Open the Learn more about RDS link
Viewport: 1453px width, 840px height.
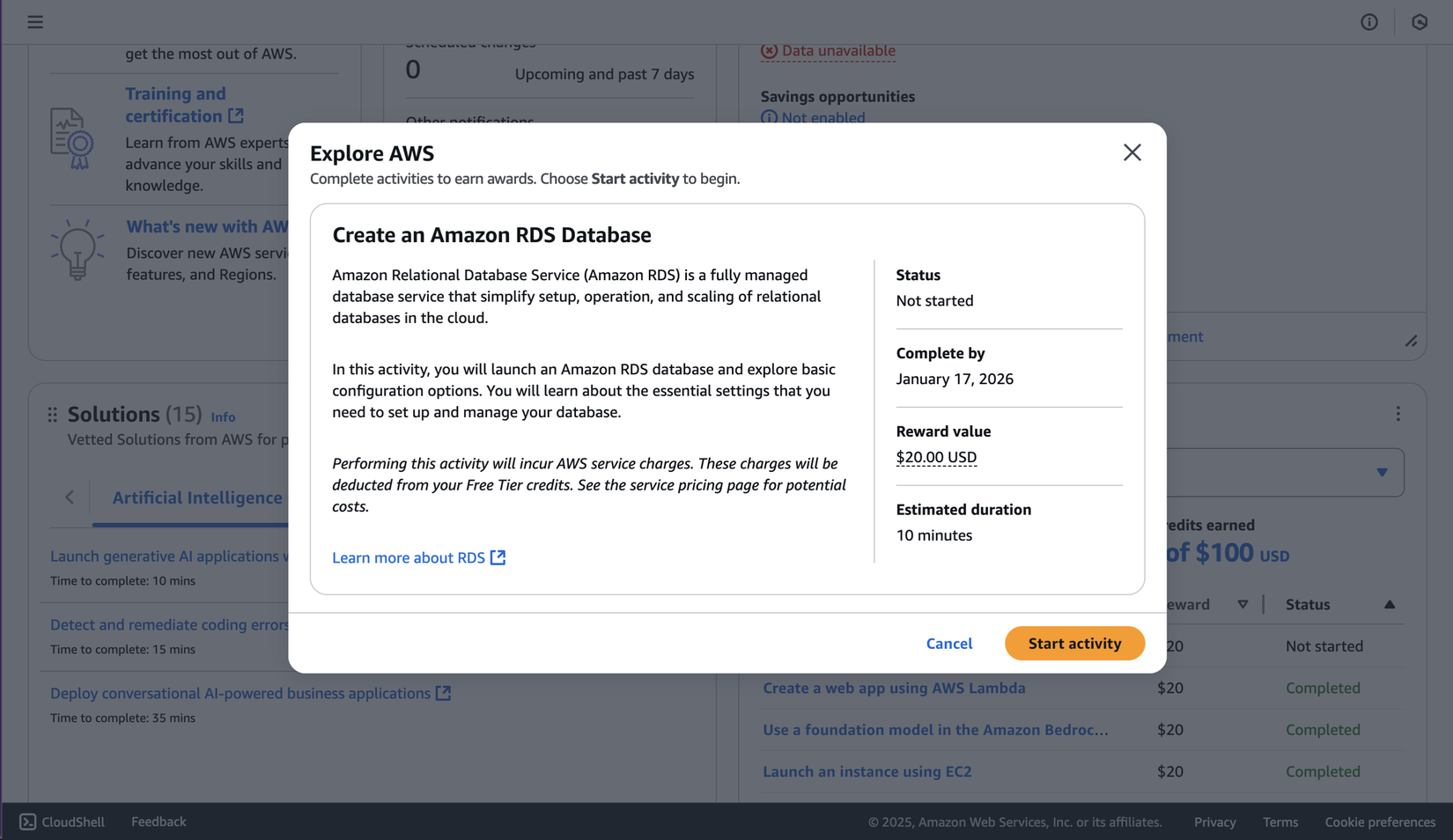pyautogui.click(x=409, y=557)
